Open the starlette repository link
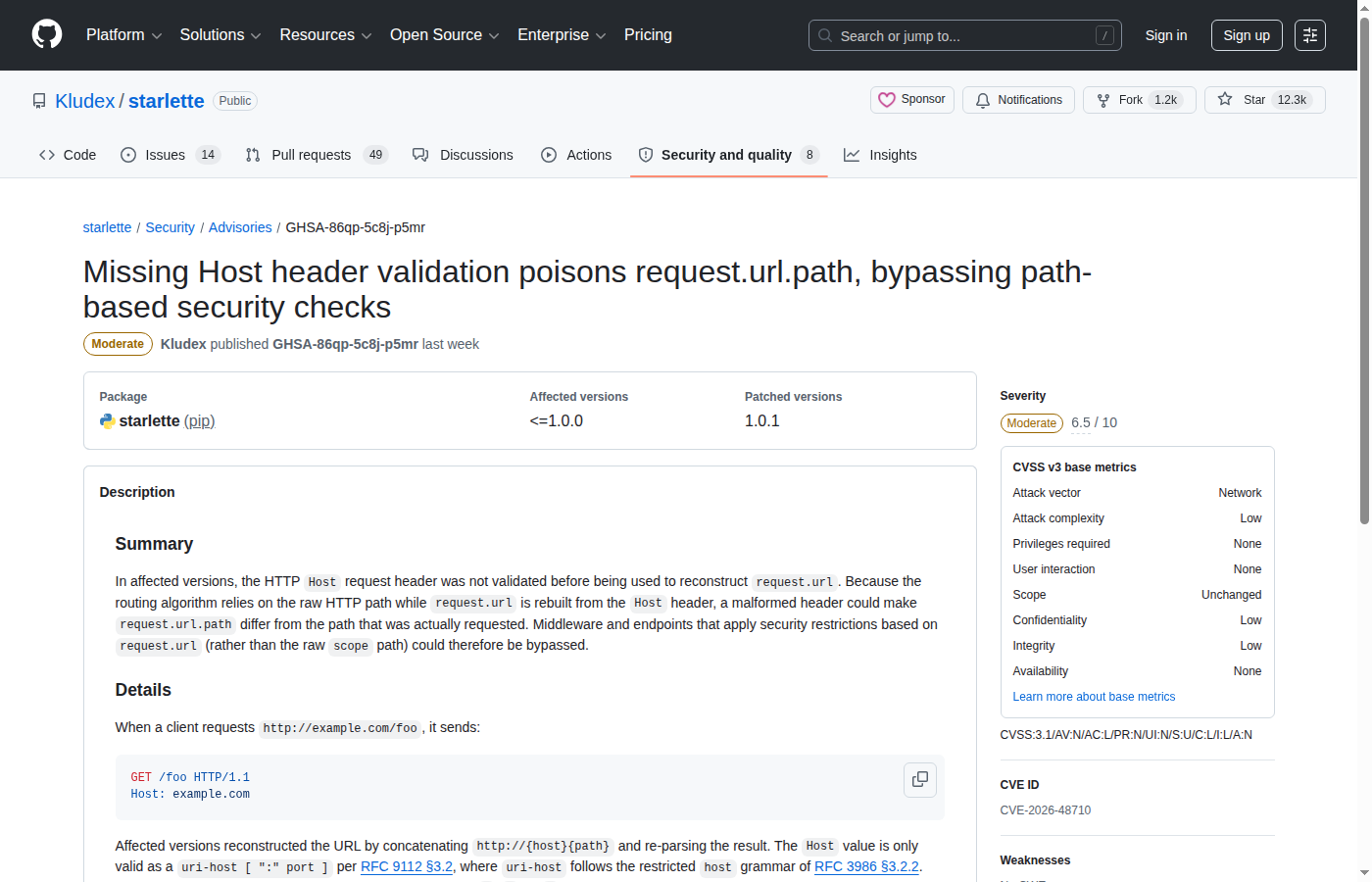This screenshot has width=1372, height=882. tap(167, 101)
